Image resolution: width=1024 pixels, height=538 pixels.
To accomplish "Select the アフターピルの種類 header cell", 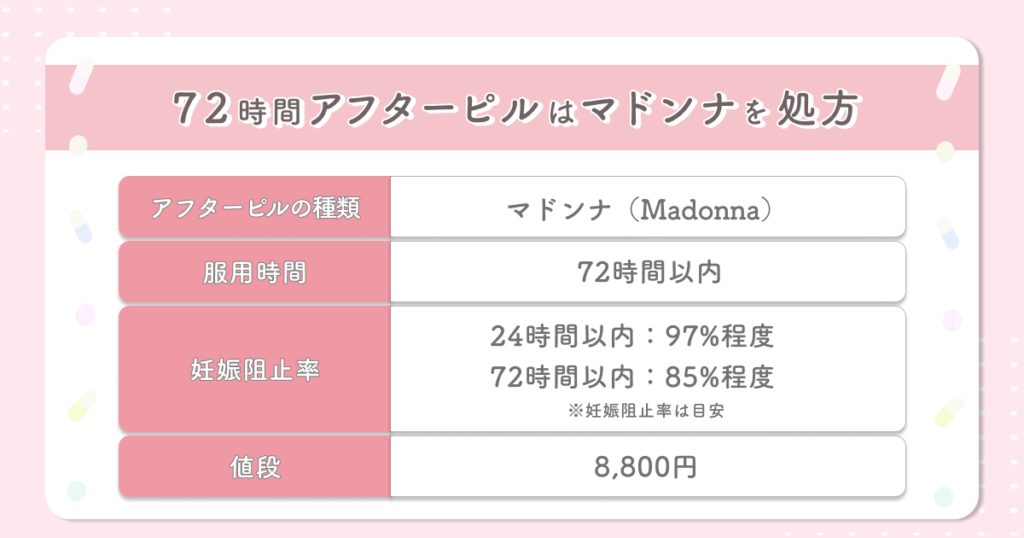I will [255, 207].
